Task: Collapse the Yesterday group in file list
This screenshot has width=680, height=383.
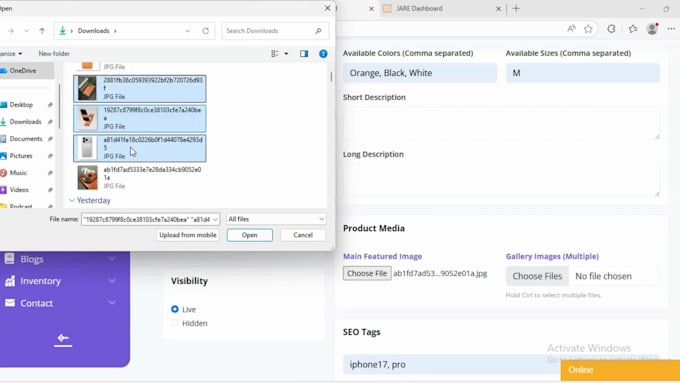Action: (x=72, y=200)
